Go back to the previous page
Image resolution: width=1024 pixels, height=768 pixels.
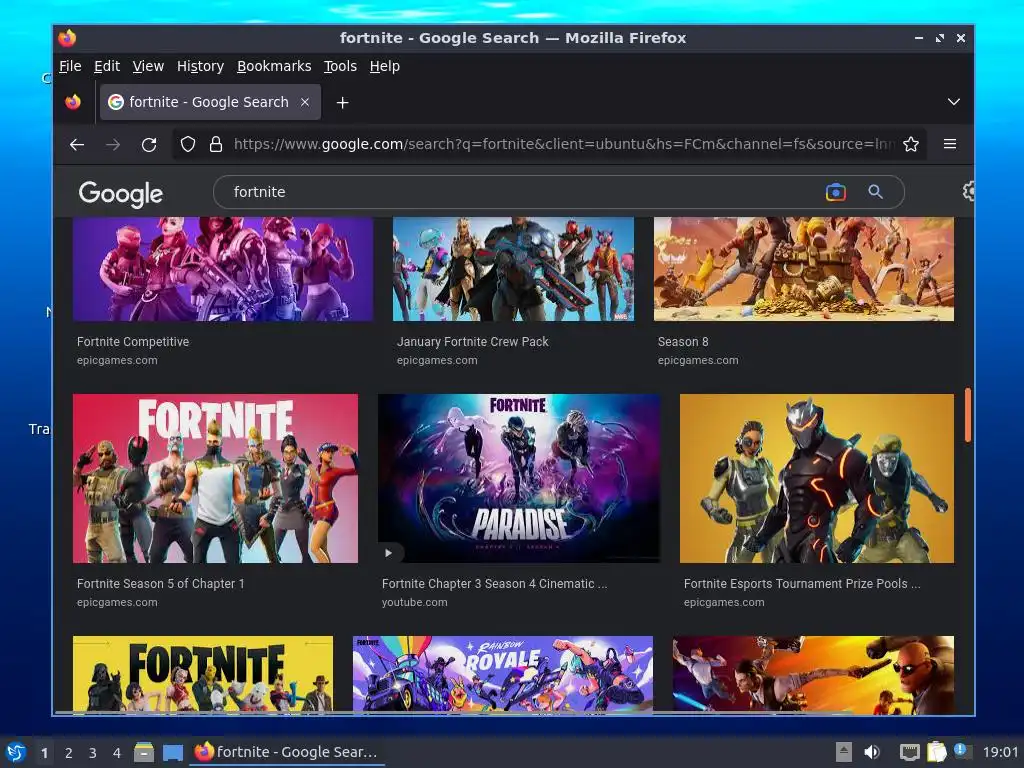coord(77,144)
